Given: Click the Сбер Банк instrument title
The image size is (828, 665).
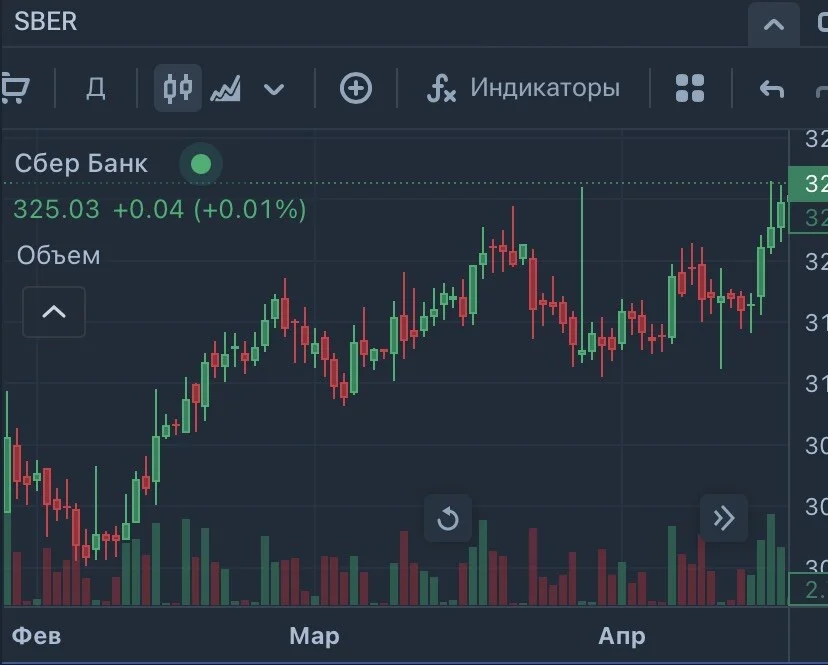Looking at the screenshot, I should click(x=81, y=163).
